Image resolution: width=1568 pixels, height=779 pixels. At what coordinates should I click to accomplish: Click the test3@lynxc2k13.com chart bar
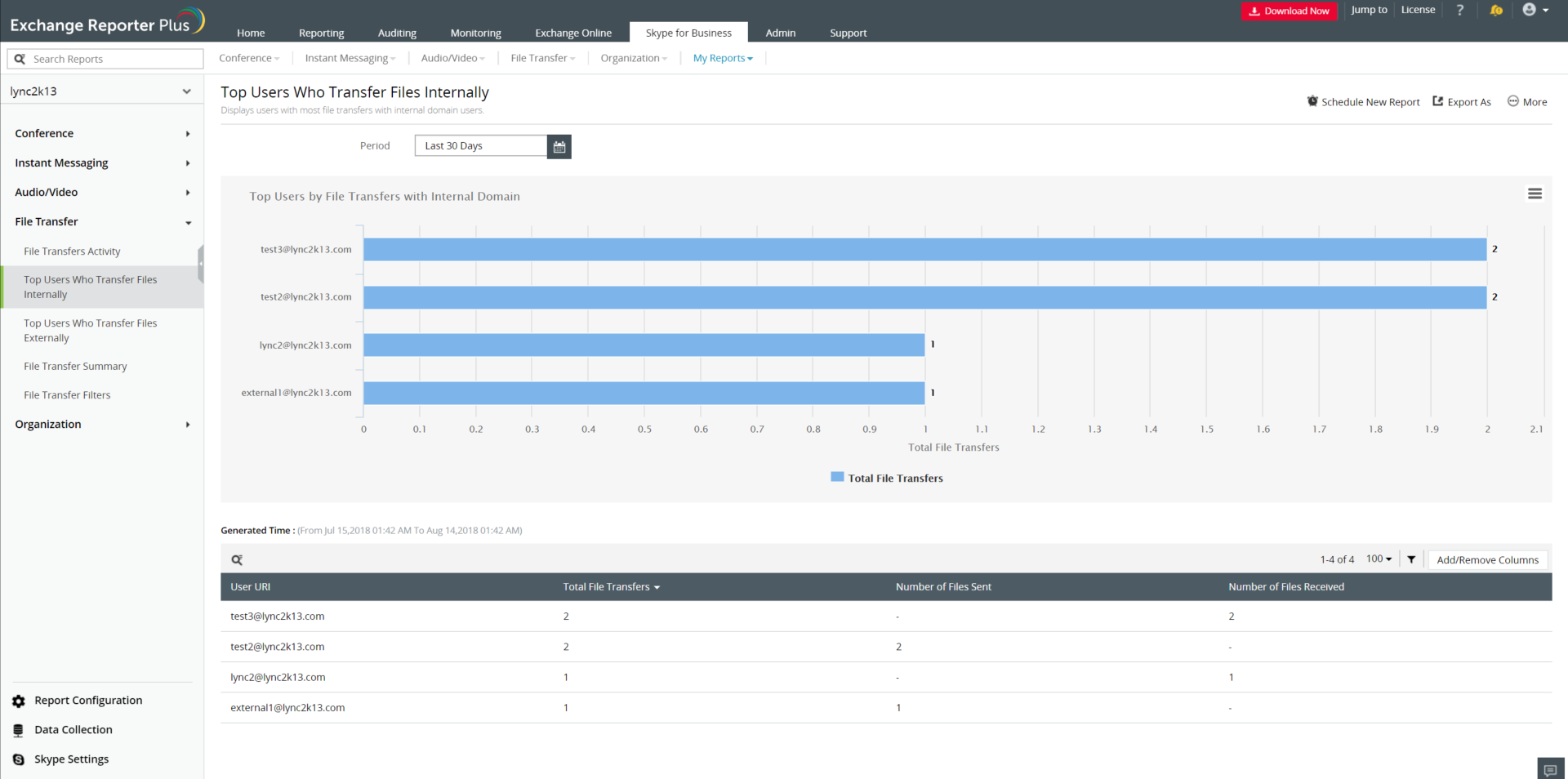tap(924, 249)
